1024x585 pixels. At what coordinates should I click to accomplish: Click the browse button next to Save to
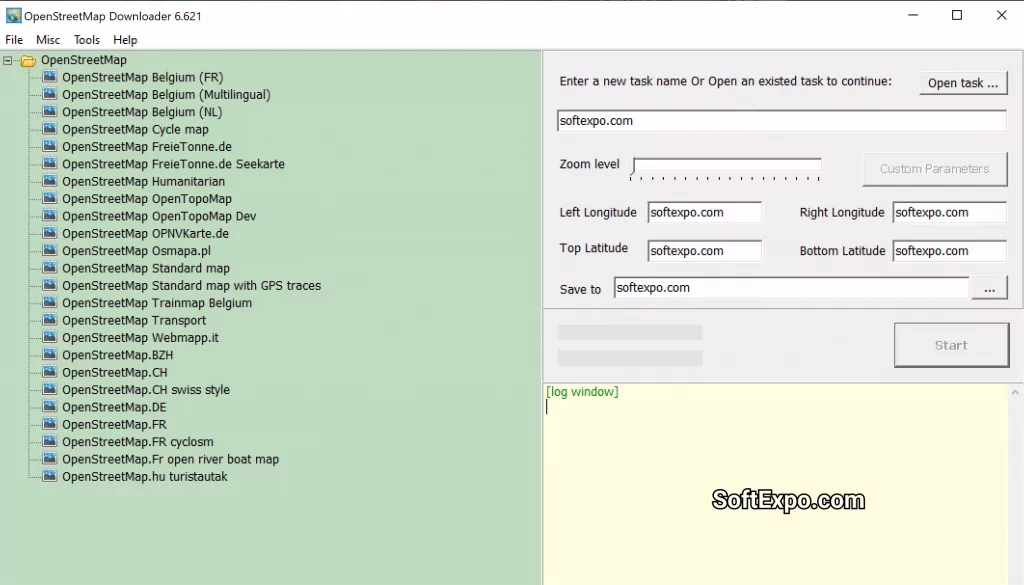tap(990, 288)
